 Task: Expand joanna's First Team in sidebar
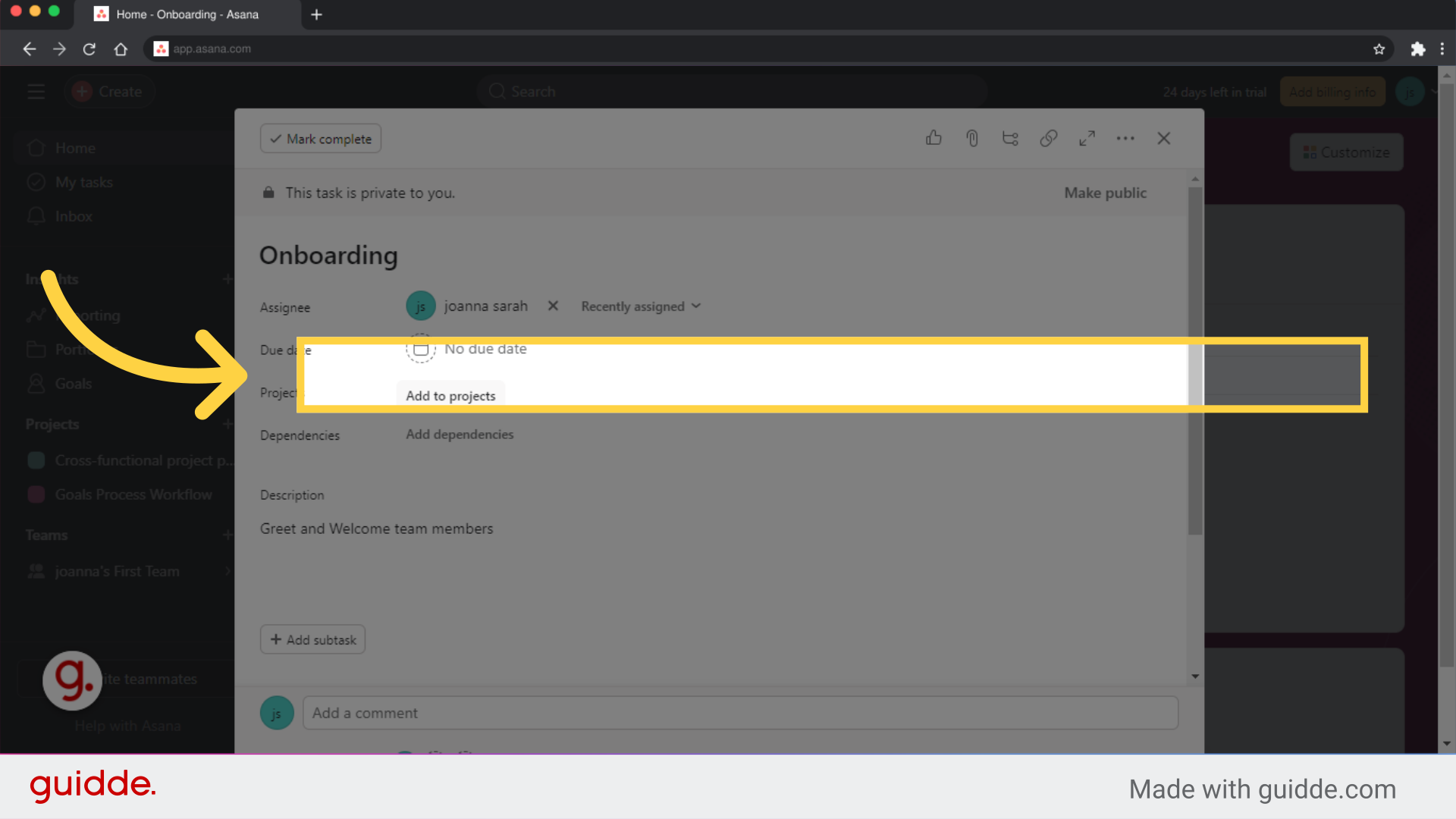(x=227, y=571)
